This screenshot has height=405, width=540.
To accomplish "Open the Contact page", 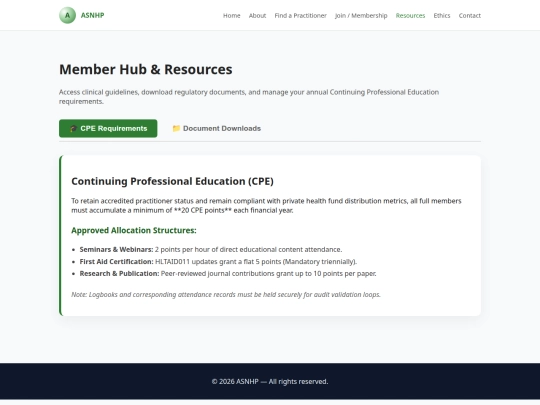I will click(x=469, y=15).
